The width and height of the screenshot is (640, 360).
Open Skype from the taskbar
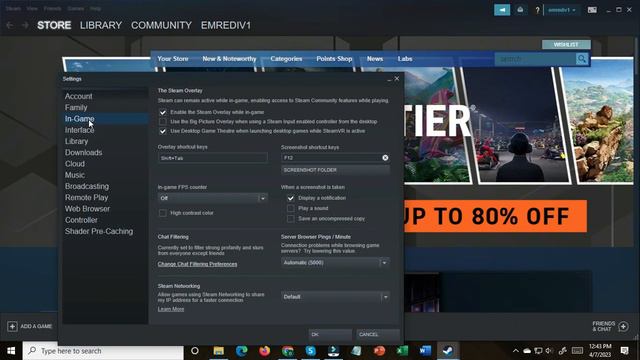pyautogui.click(x=311, y=351)
